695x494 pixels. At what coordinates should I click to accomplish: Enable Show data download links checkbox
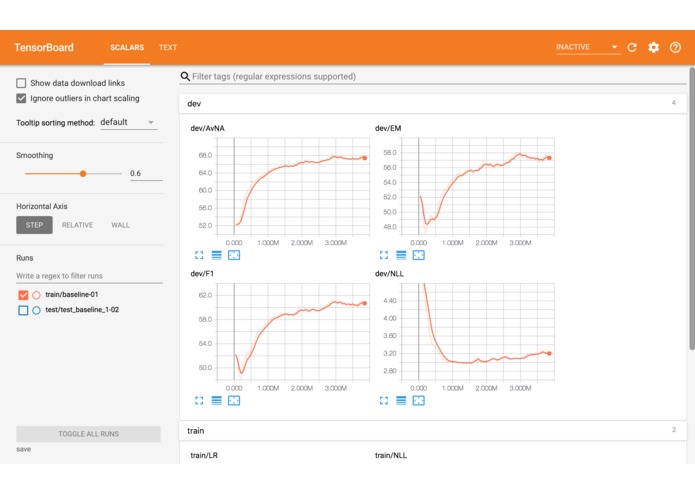coord(21,83)
